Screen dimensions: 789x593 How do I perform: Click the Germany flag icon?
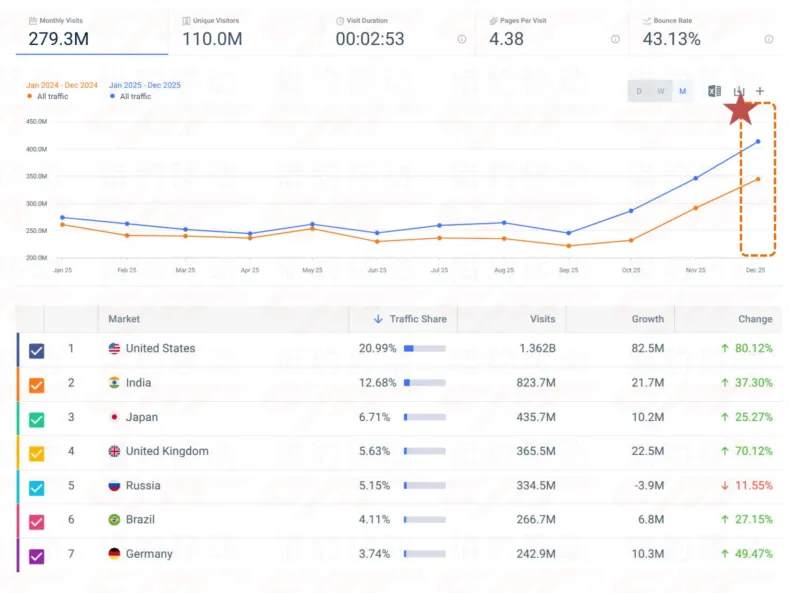[x=114, y=554]
